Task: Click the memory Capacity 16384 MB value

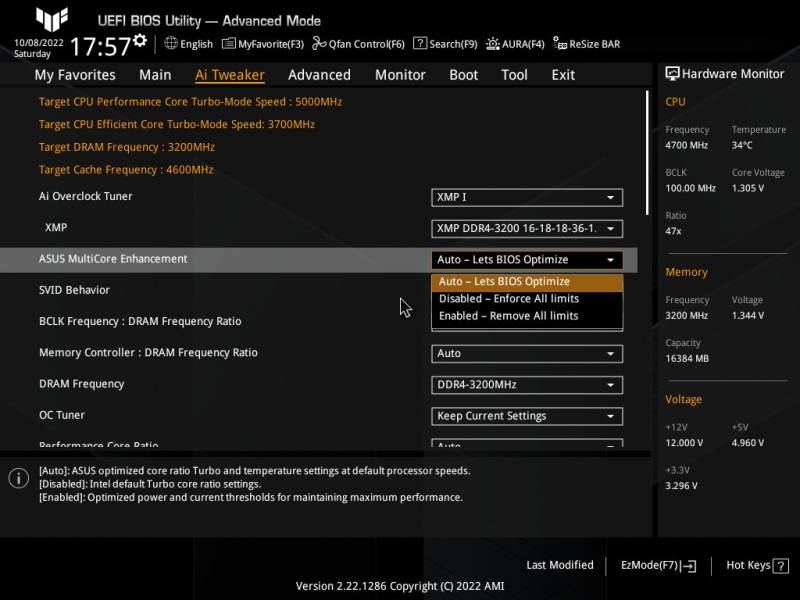Action: [x=687, y=359]
